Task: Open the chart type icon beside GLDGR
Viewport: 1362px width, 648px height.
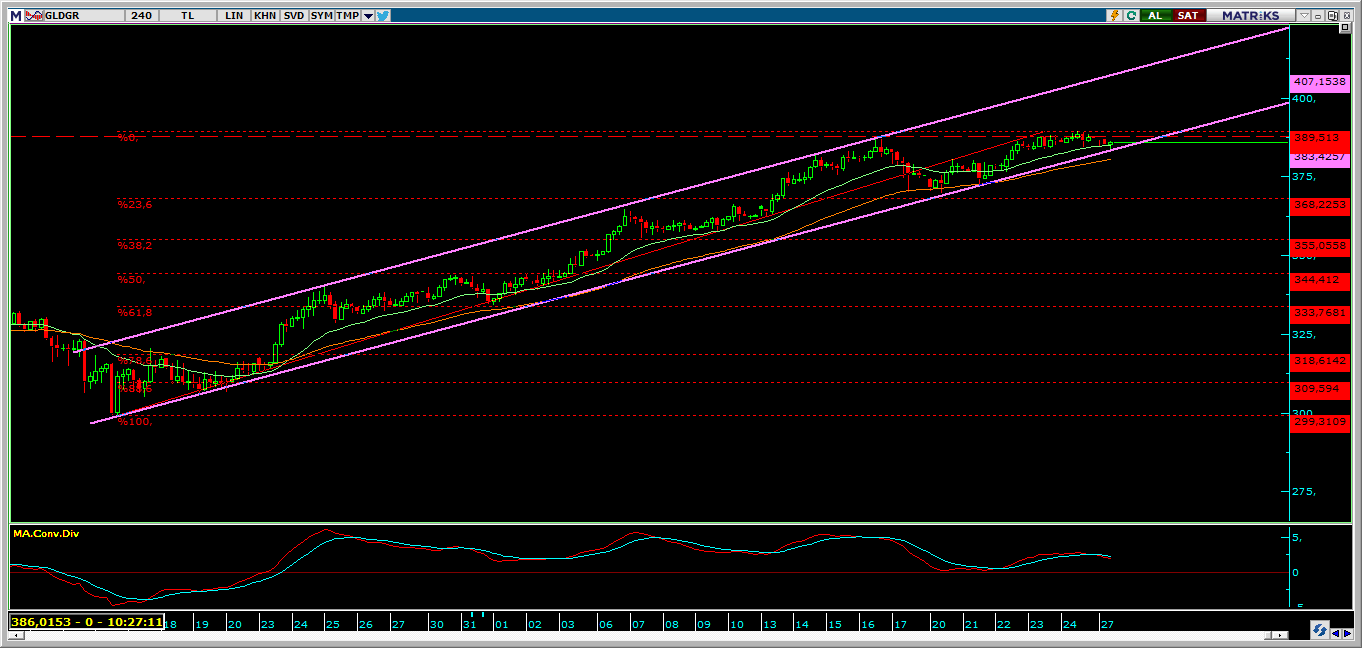Action: pyautogui.click(x=34, y=15)
